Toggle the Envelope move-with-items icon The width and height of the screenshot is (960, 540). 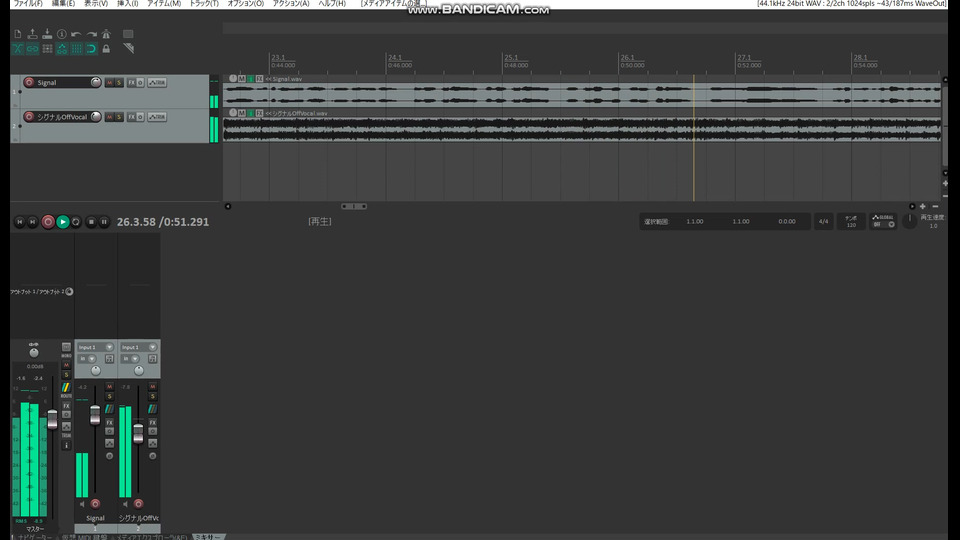pyautogui.click(x=62, y=49)
